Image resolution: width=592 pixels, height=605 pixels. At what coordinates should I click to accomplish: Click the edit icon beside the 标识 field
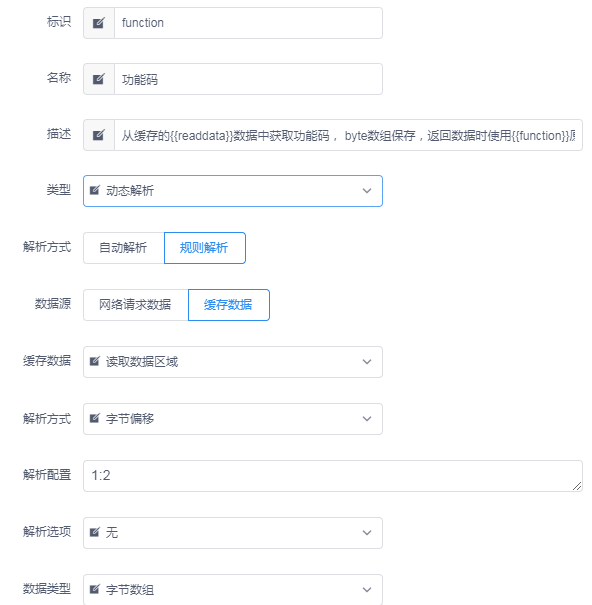coord(99,23)
